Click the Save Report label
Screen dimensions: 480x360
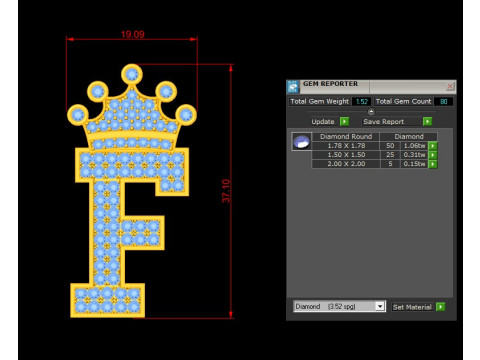[x=384, y=122]
